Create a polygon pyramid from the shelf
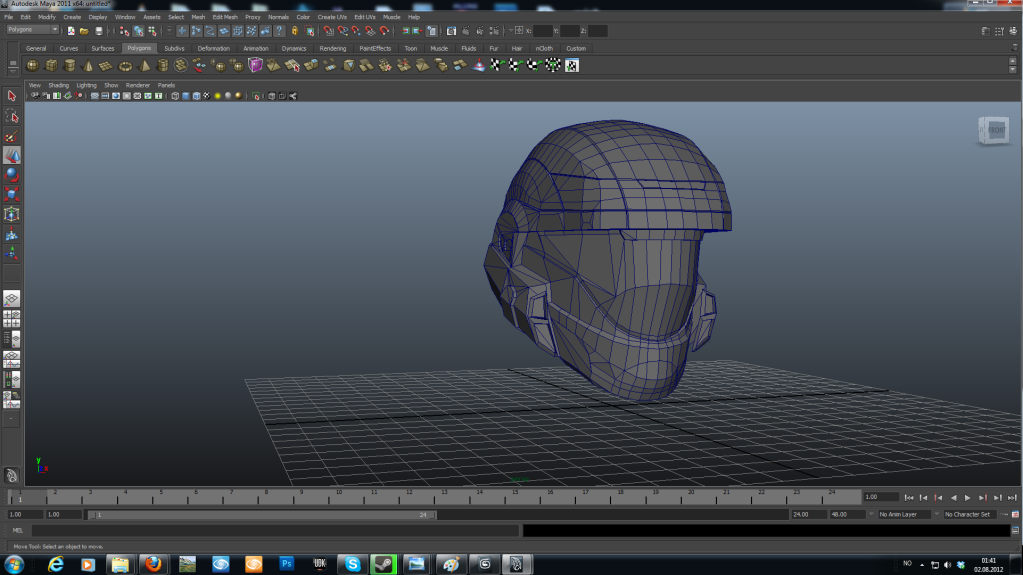This screenshot has width=1023, height=575. (x=144, y=65)
